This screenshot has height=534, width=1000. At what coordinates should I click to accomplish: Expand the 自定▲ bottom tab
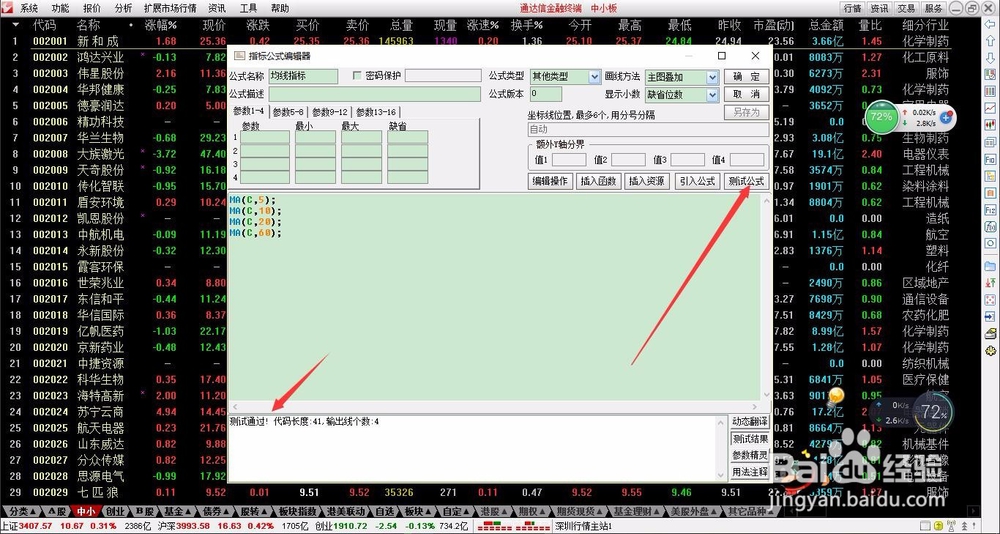(457, 511)
